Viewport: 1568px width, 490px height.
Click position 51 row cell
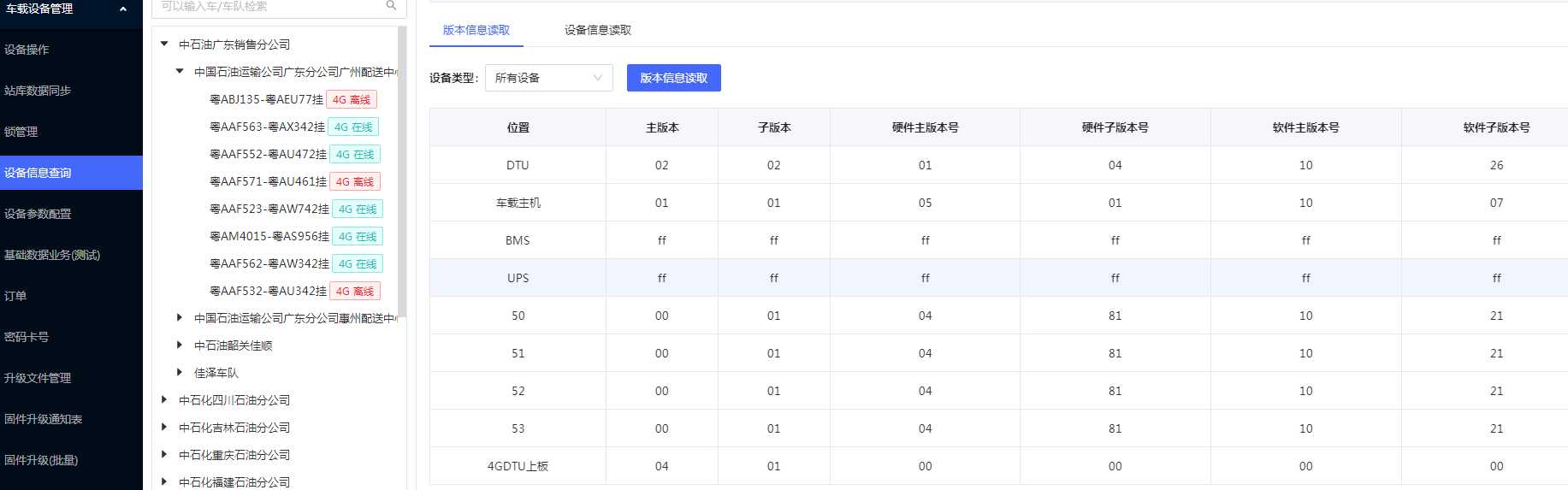click(518, 353)
